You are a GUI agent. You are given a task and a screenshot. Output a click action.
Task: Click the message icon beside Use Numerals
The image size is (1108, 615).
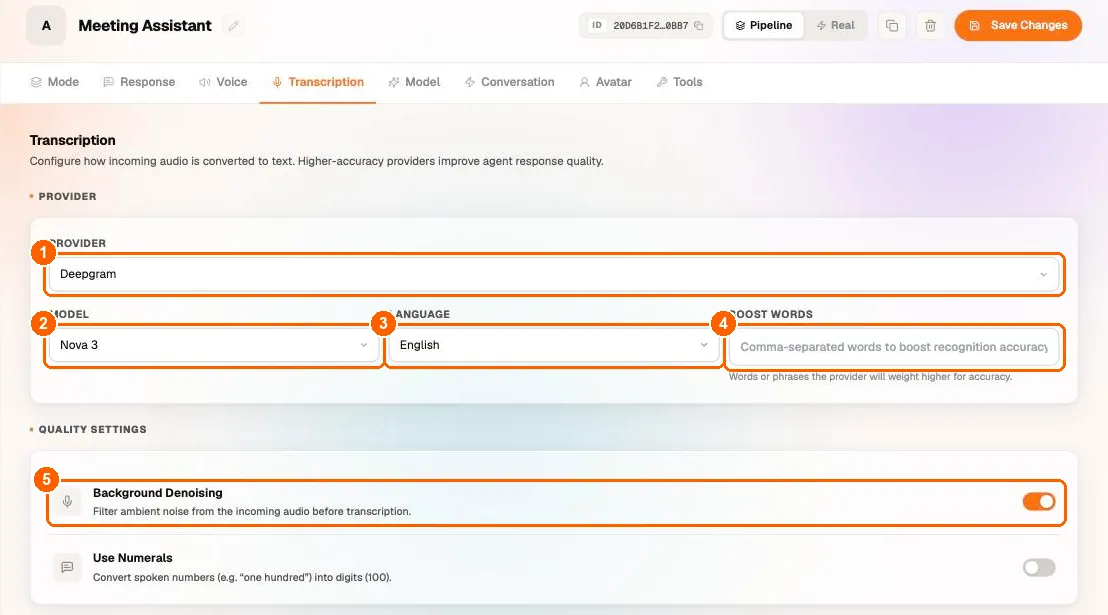tap(67, 567)
